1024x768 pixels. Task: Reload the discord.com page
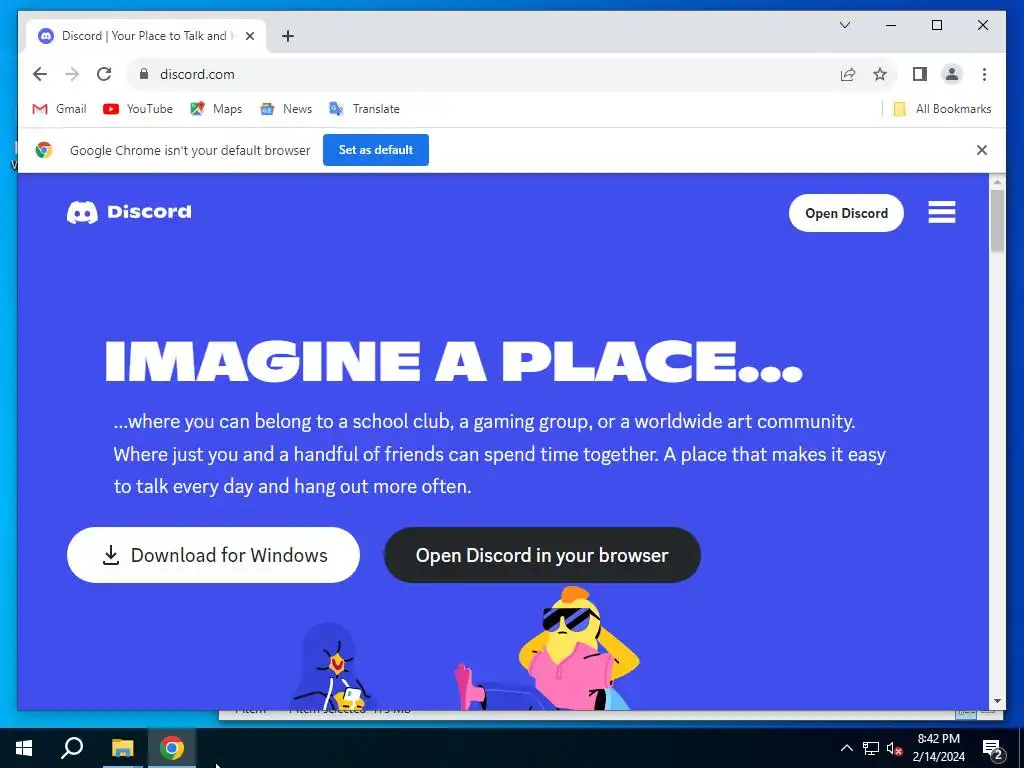pos(104,74)
